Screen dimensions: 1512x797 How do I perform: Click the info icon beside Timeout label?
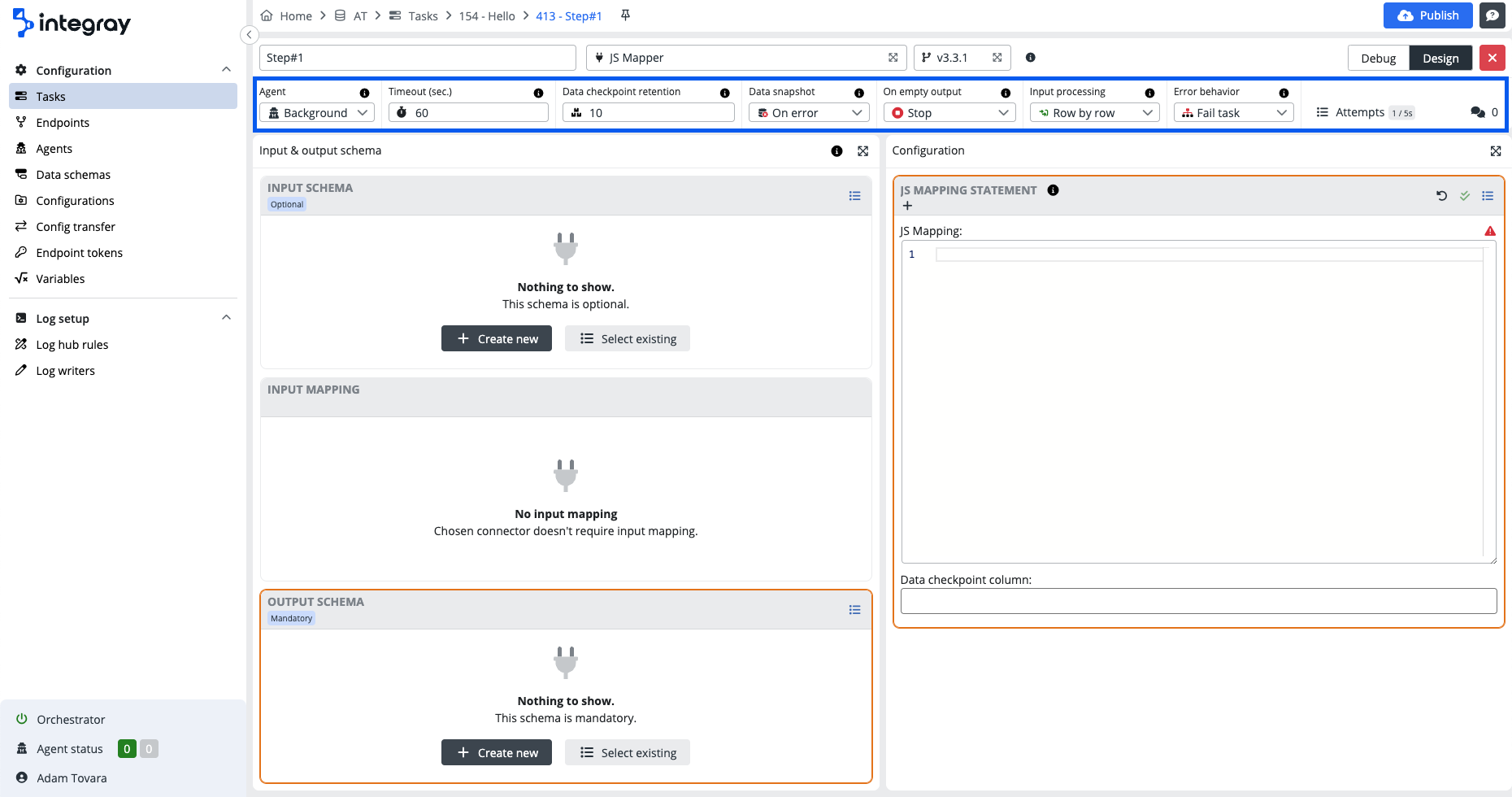pos(538,93)
